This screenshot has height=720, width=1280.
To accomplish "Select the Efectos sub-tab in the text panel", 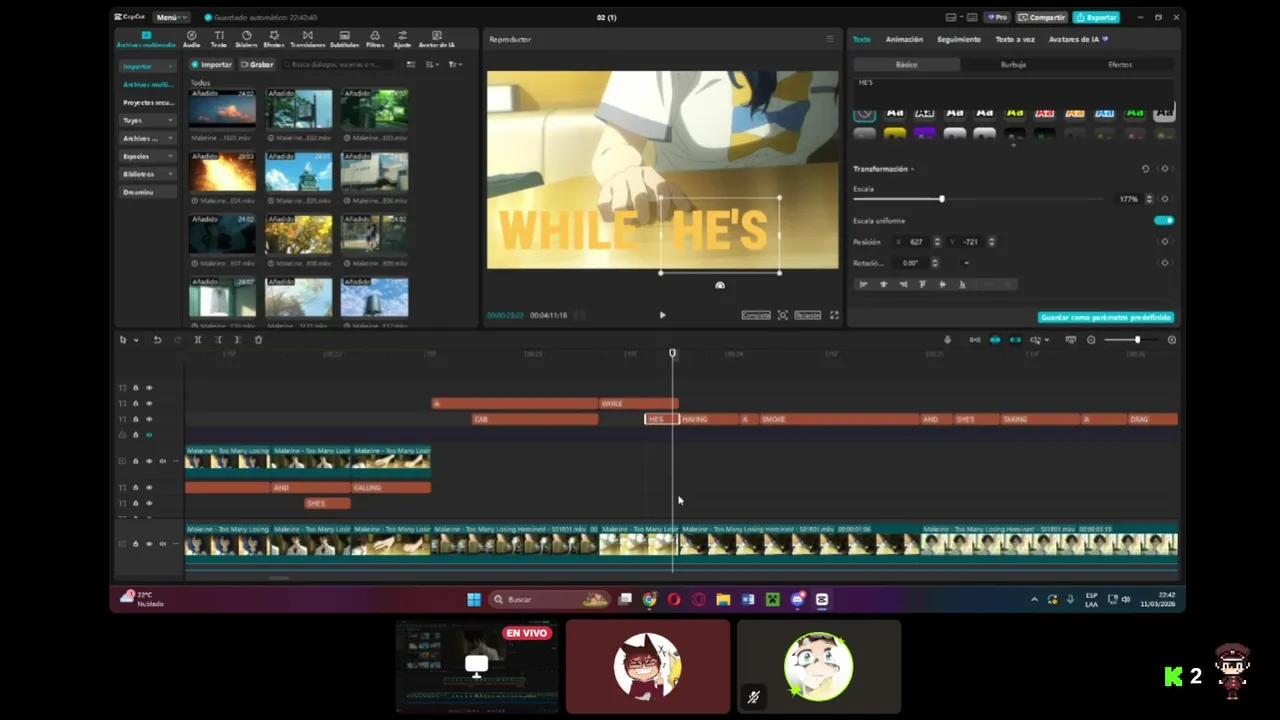I will point(1120,64).
